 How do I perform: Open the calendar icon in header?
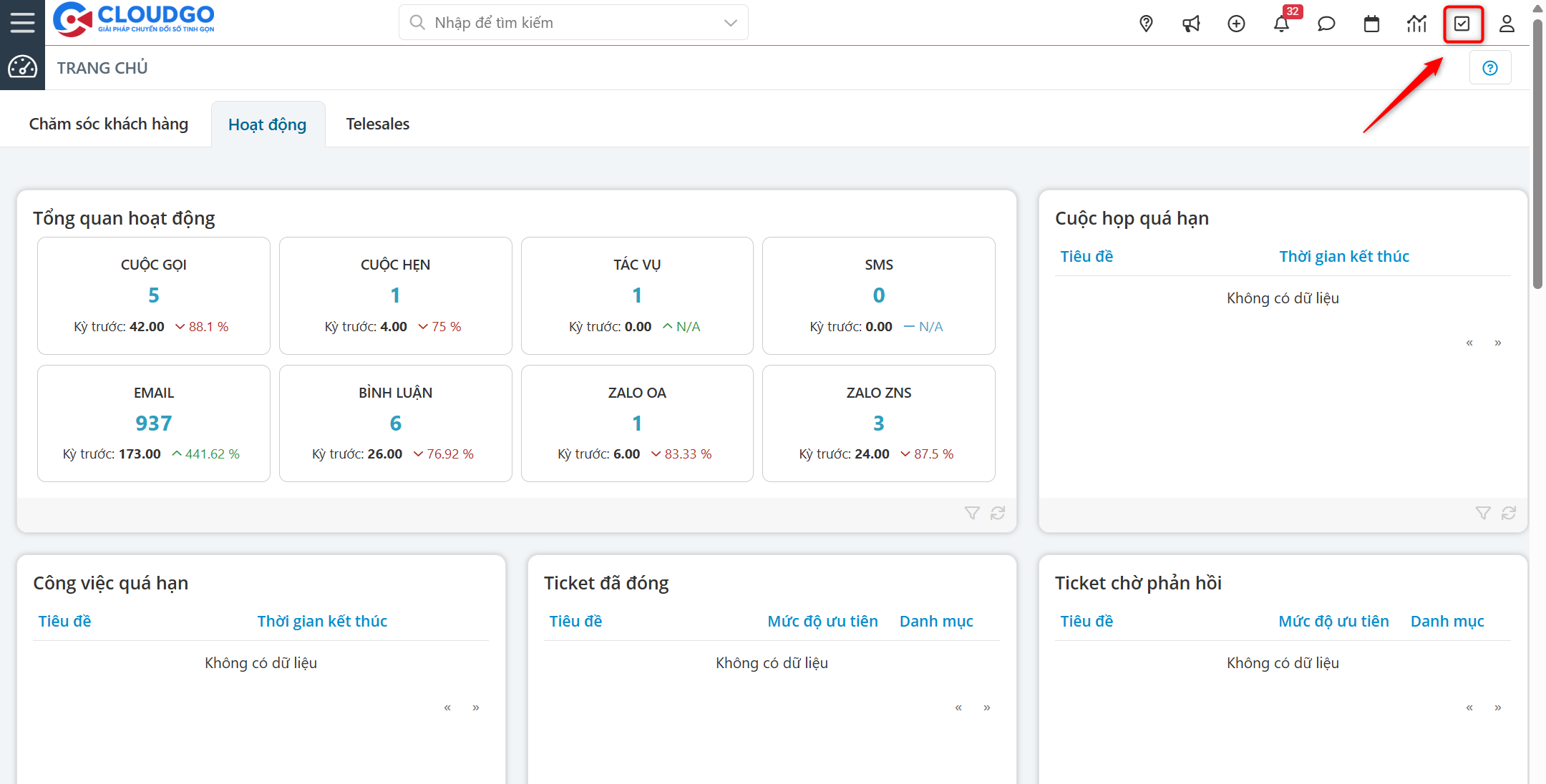click(x=1371, y=24)
